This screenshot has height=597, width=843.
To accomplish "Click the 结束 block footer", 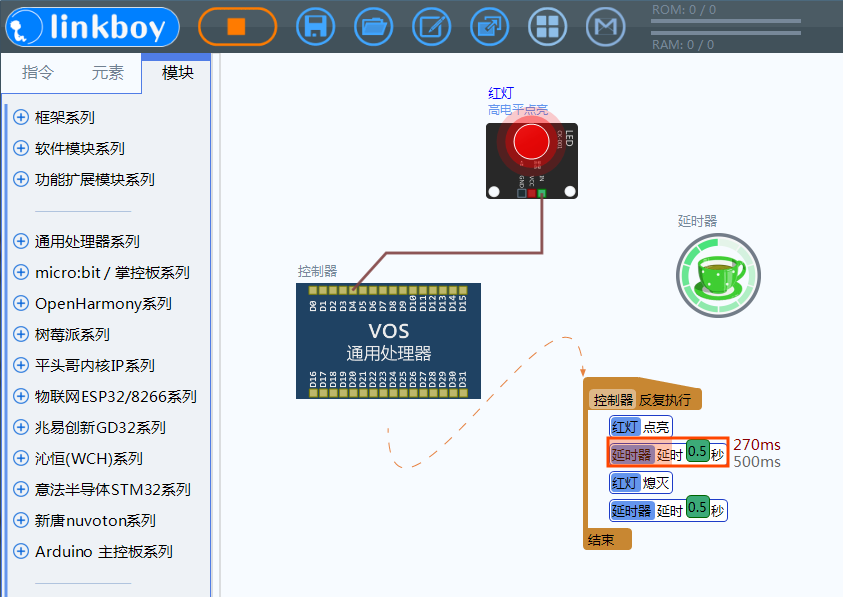I will click(608, 539).
